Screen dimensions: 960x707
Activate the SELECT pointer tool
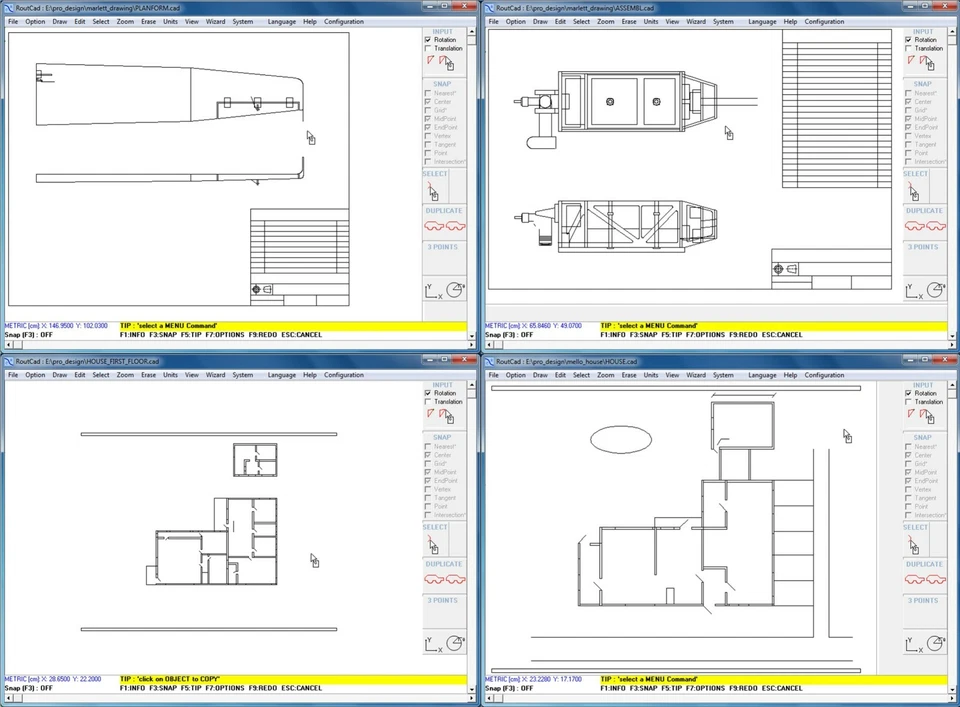[433, 190]
